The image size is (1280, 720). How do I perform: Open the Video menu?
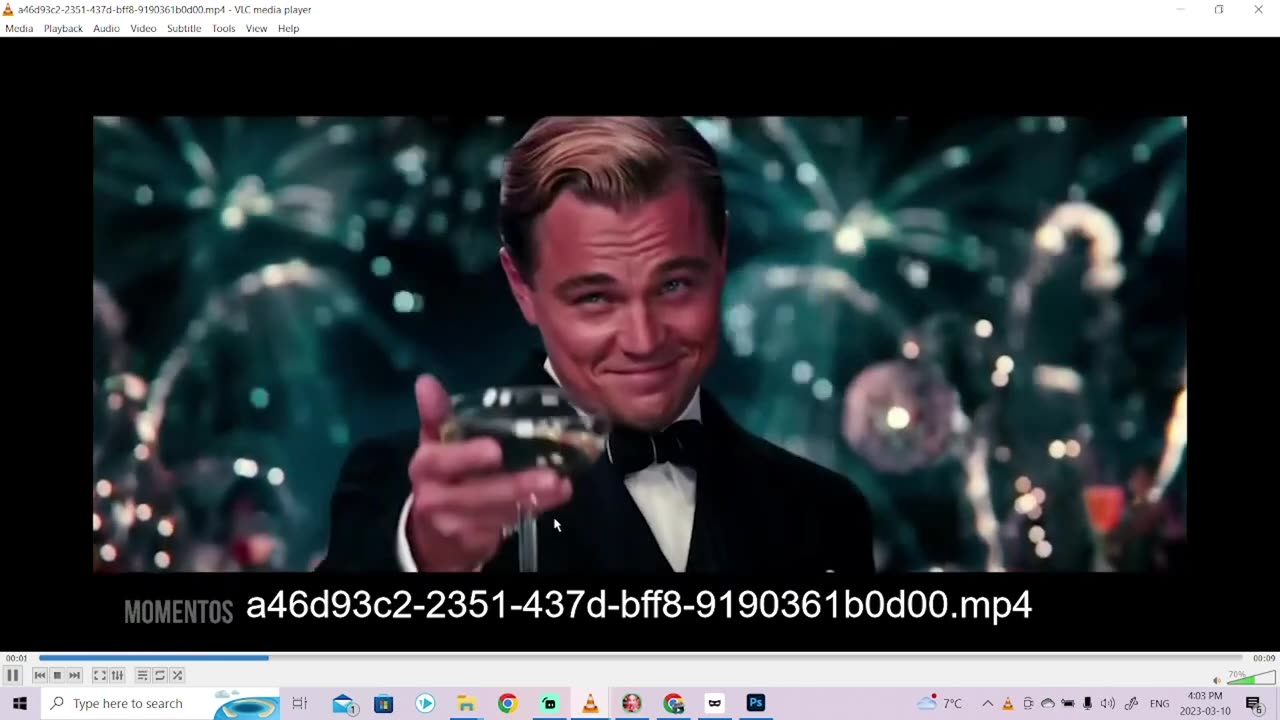143,28
